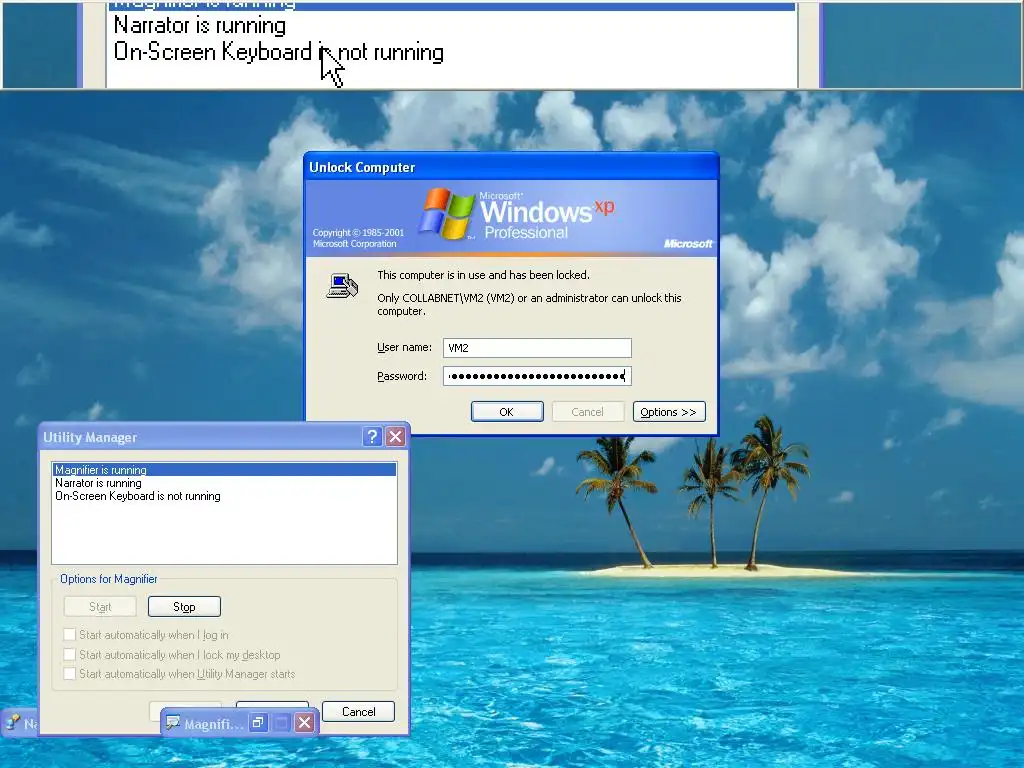This screenshot has width=1024, height=768.
Task: Click the Magnifier window title icon
Action: 173,723
